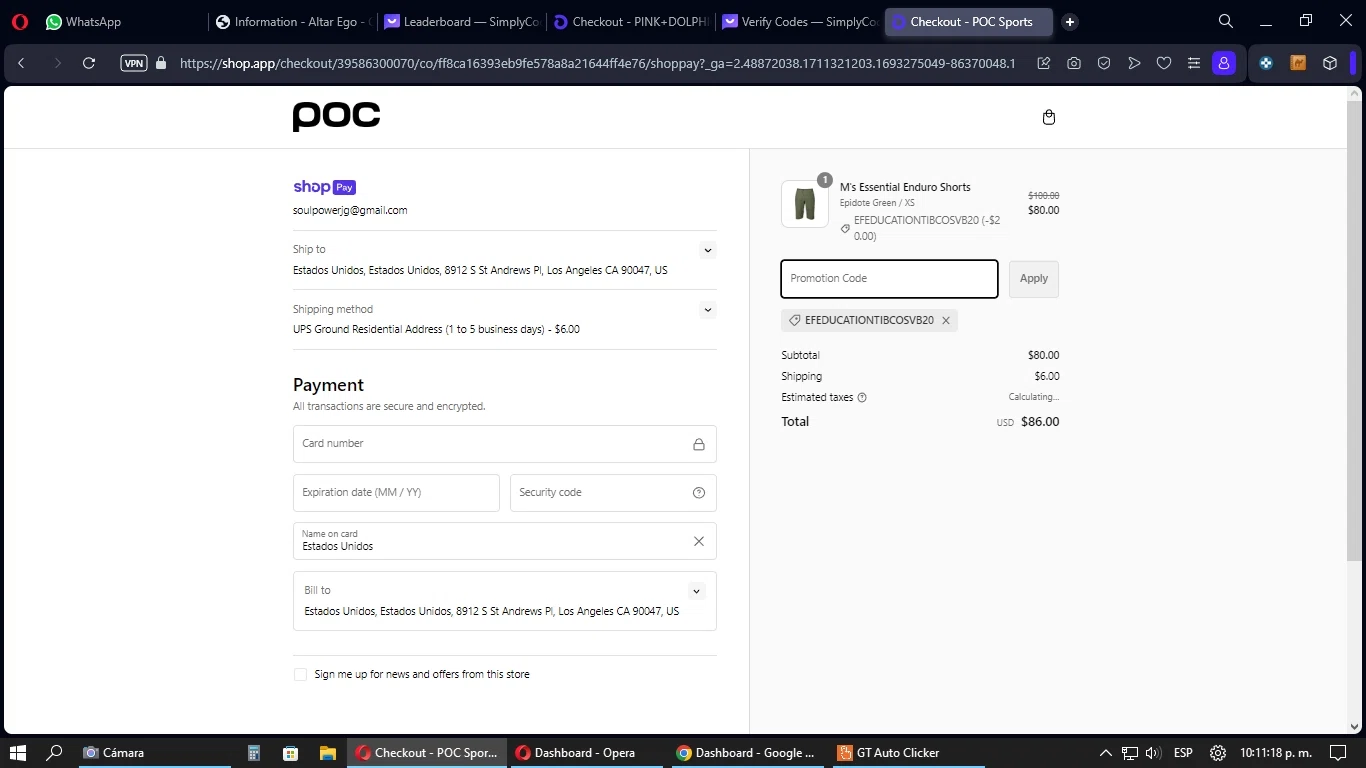1366x768 pixels.
Task: Click the Enduro Shorts product thumbnail
Action: tap(805, 204)
